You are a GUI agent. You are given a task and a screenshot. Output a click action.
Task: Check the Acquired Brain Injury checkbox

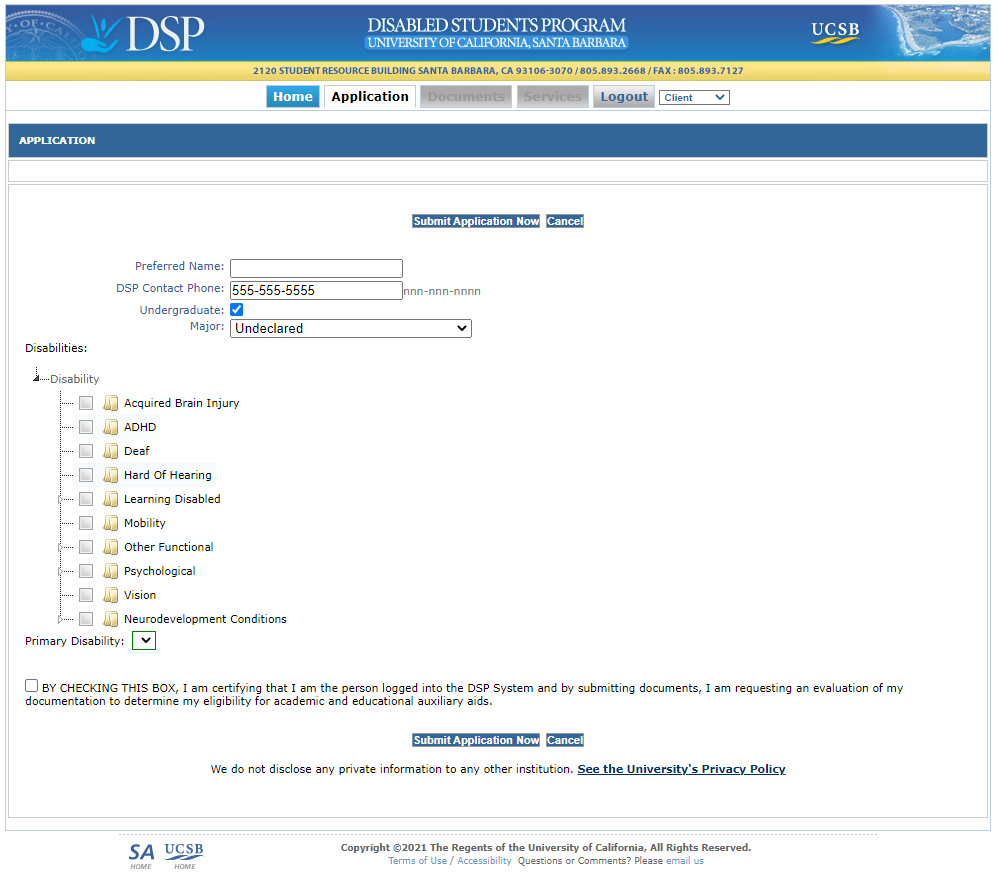(x=86, y=404)
